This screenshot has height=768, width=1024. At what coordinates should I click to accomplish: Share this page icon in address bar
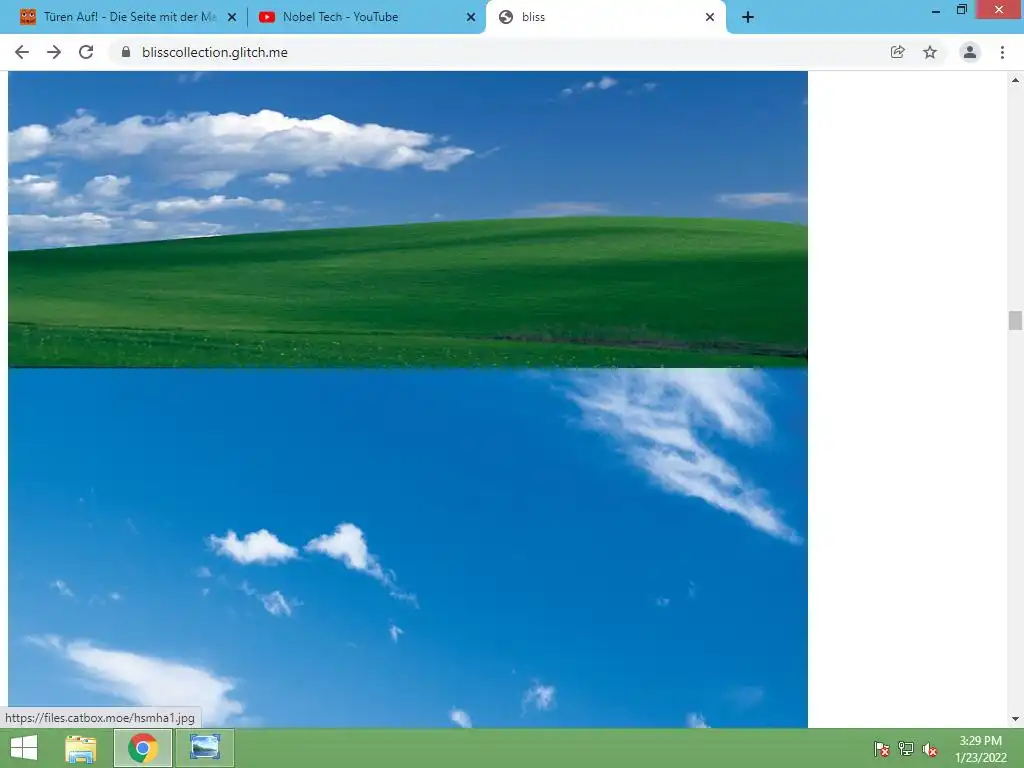point(898,52)
